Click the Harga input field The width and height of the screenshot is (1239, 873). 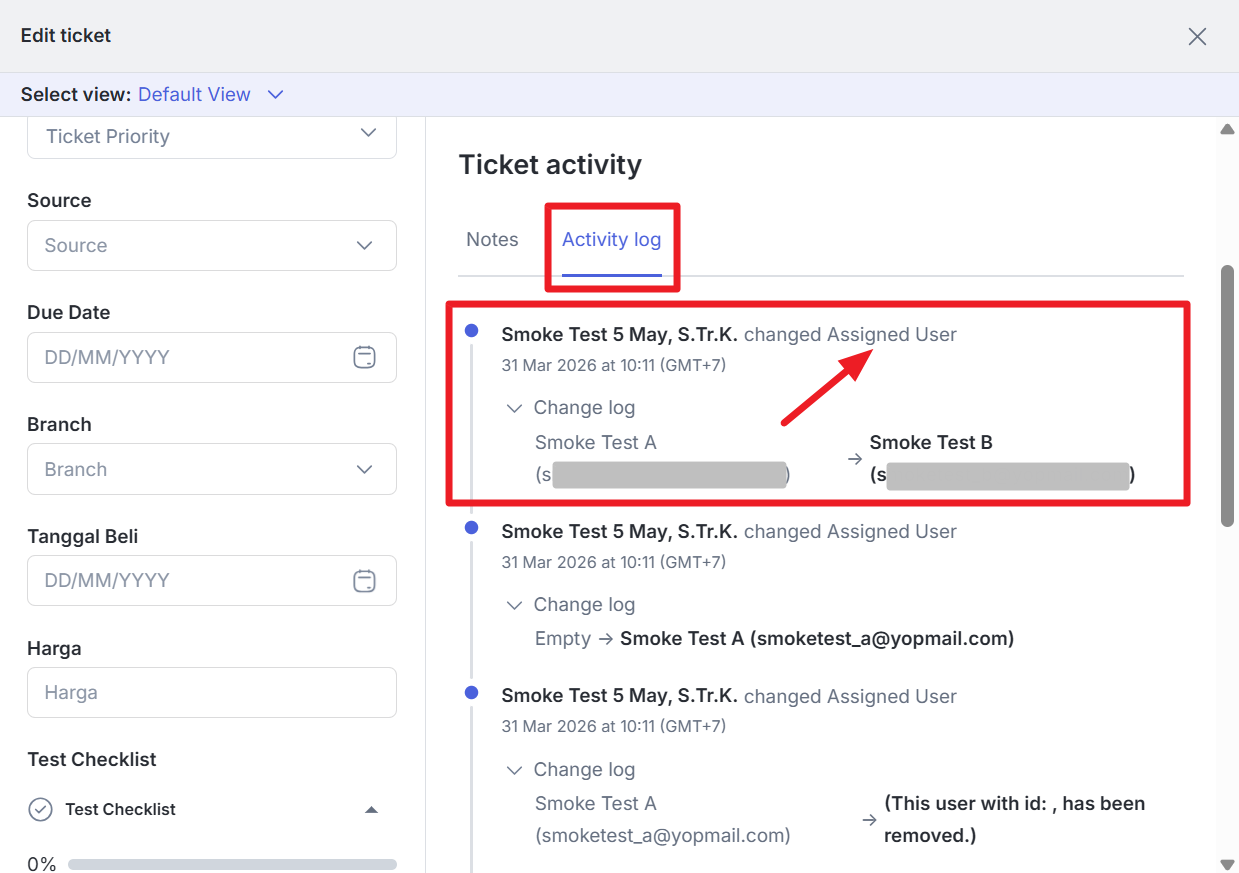[212, 692]
